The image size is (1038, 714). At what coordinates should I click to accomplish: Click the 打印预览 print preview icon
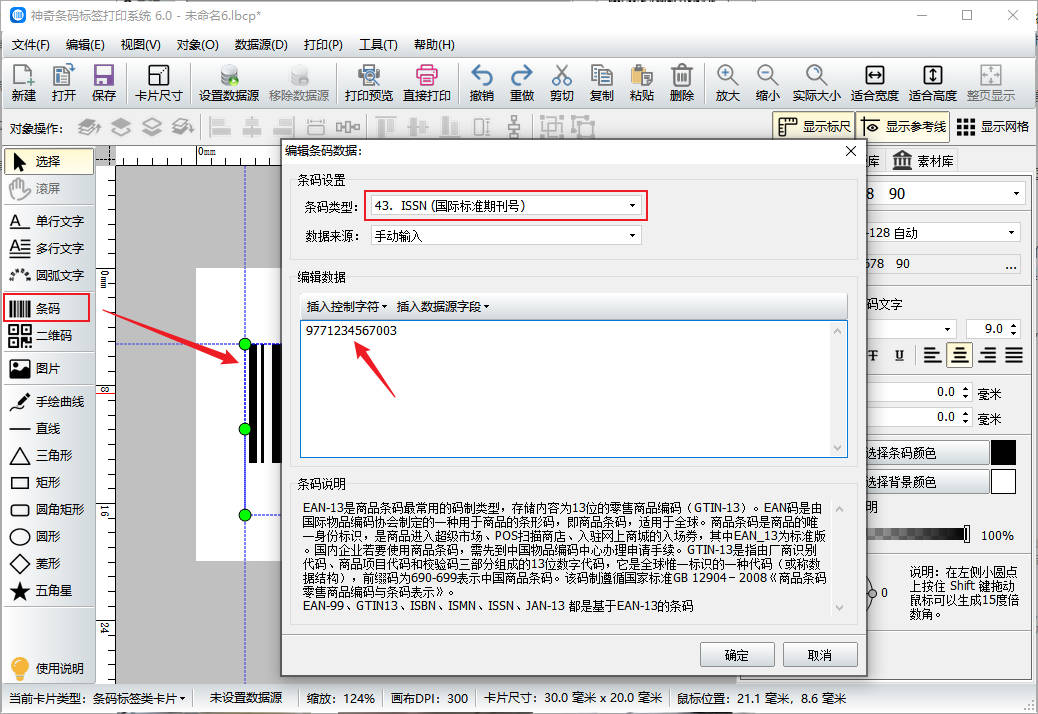point(368,83)
